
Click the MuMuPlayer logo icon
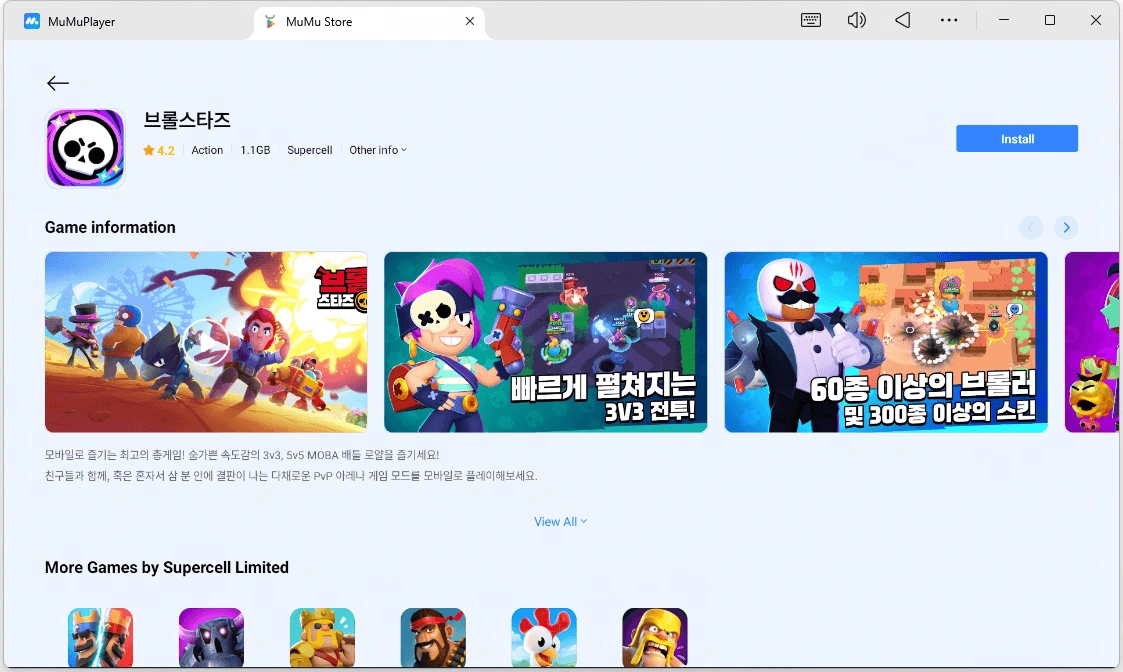point(32,21)
